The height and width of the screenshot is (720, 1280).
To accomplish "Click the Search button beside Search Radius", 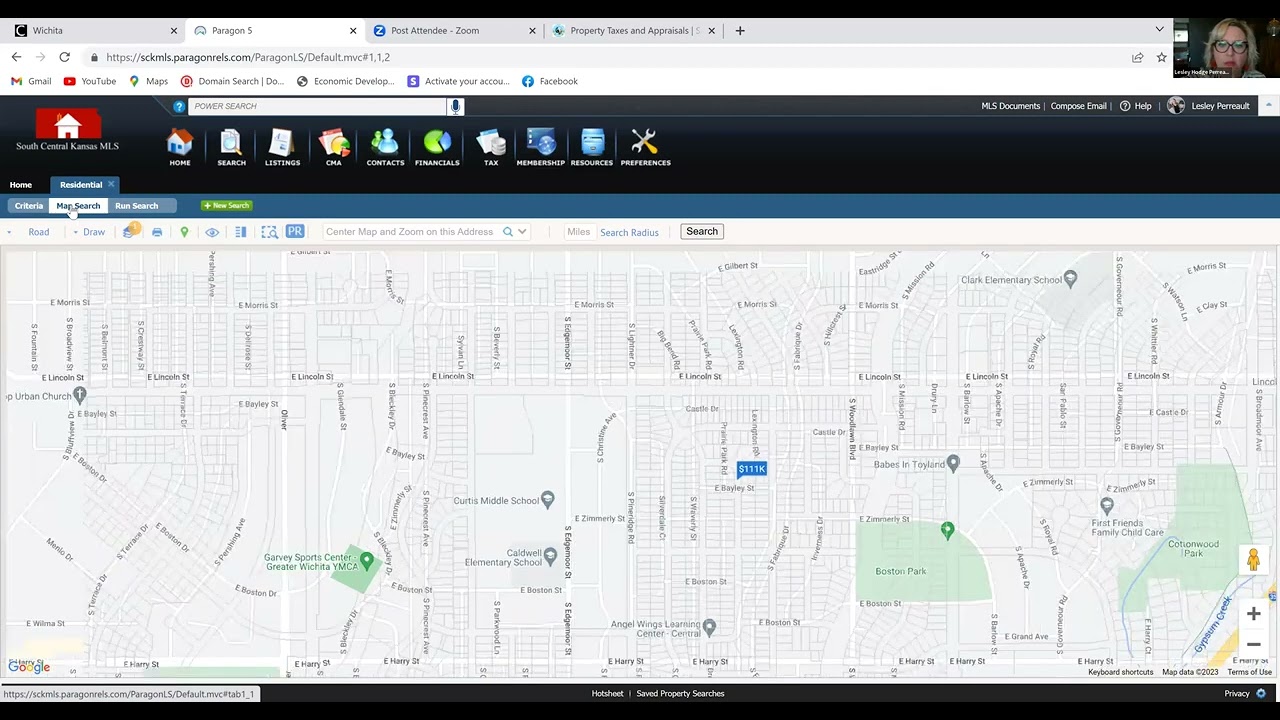I will 702,232.
